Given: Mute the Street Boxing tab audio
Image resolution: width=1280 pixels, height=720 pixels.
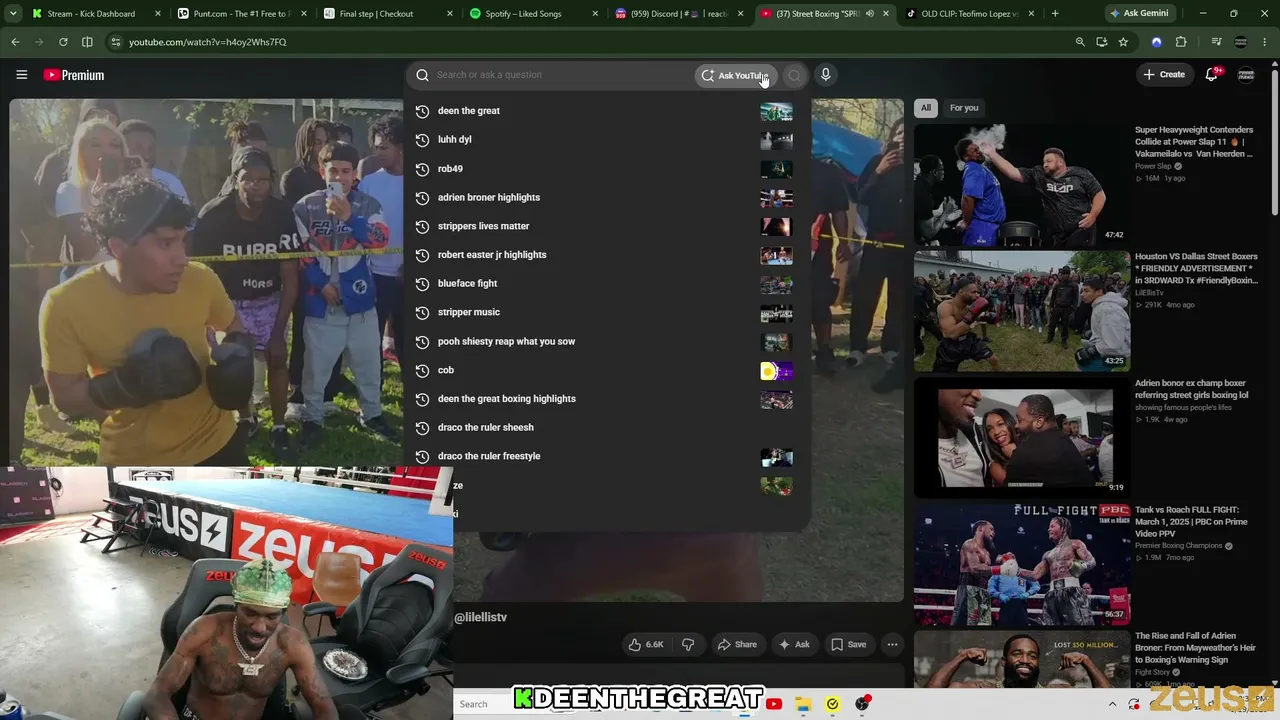Looking at the screenshot, I should (868, 14).
